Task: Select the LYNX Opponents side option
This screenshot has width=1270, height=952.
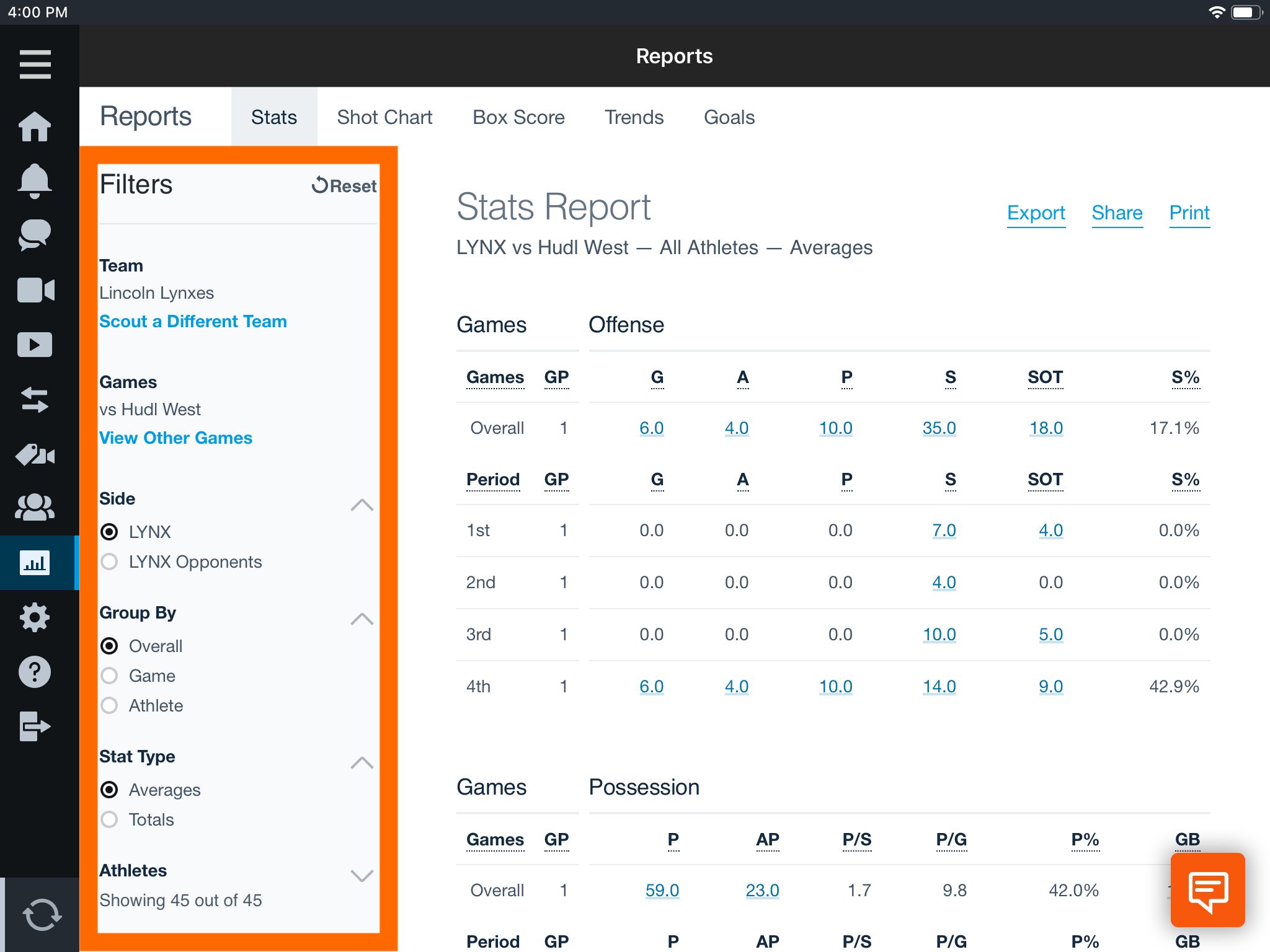Action: (110, 562)
